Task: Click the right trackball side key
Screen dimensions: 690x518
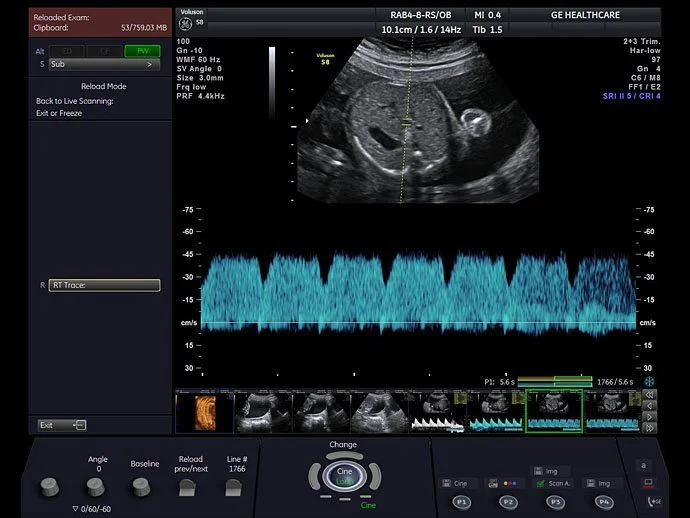Action: coord(374,476)
